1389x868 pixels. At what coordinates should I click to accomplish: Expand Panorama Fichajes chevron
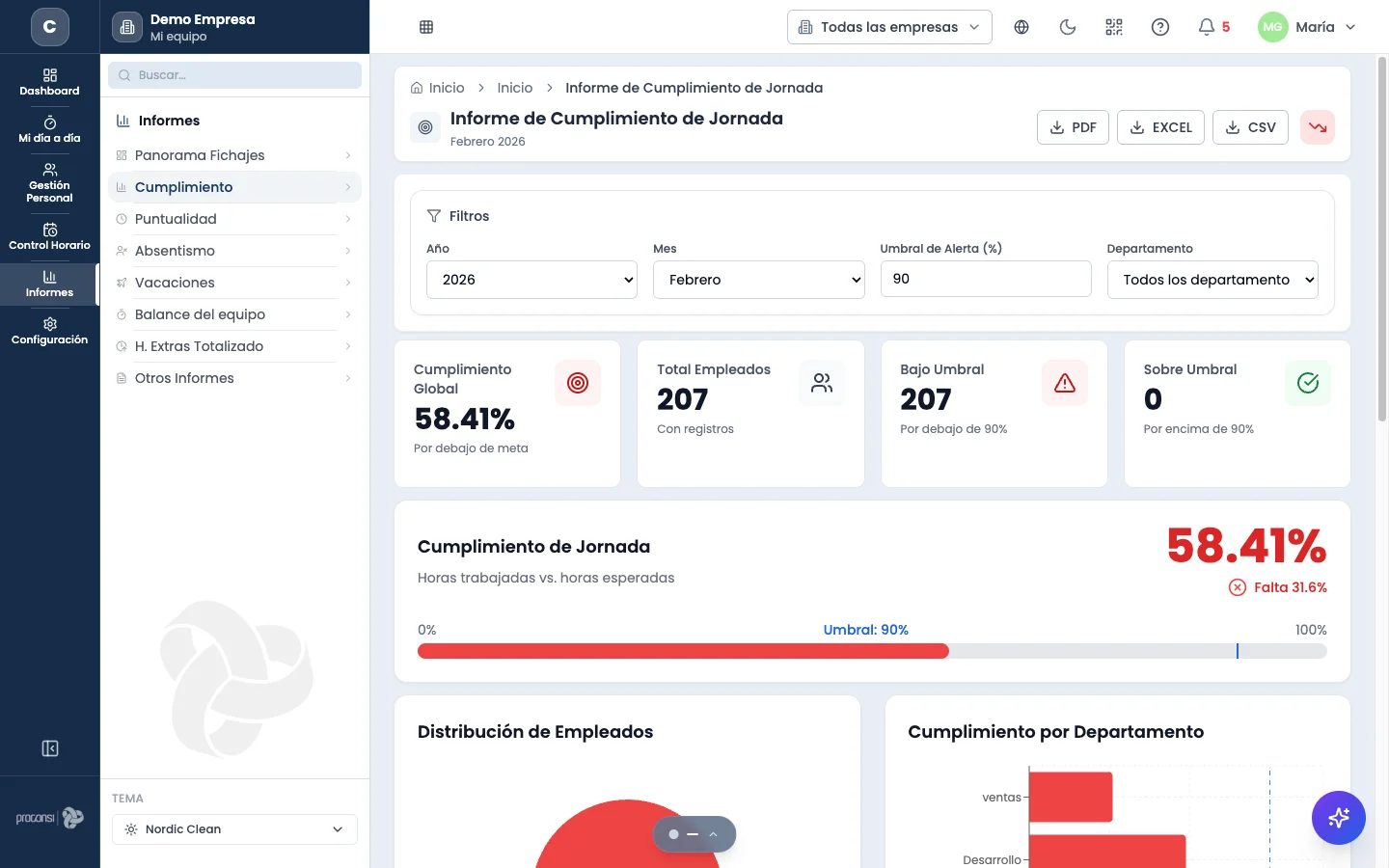click(x=348, y=155)
